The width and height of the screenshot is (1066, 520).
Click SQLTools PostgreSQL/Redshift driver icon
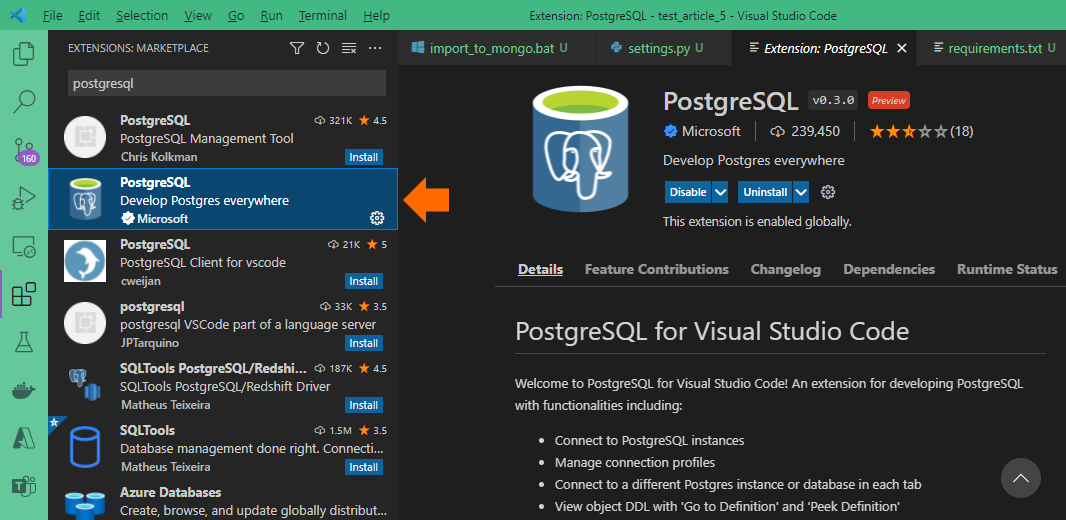[x=85, y=385]
